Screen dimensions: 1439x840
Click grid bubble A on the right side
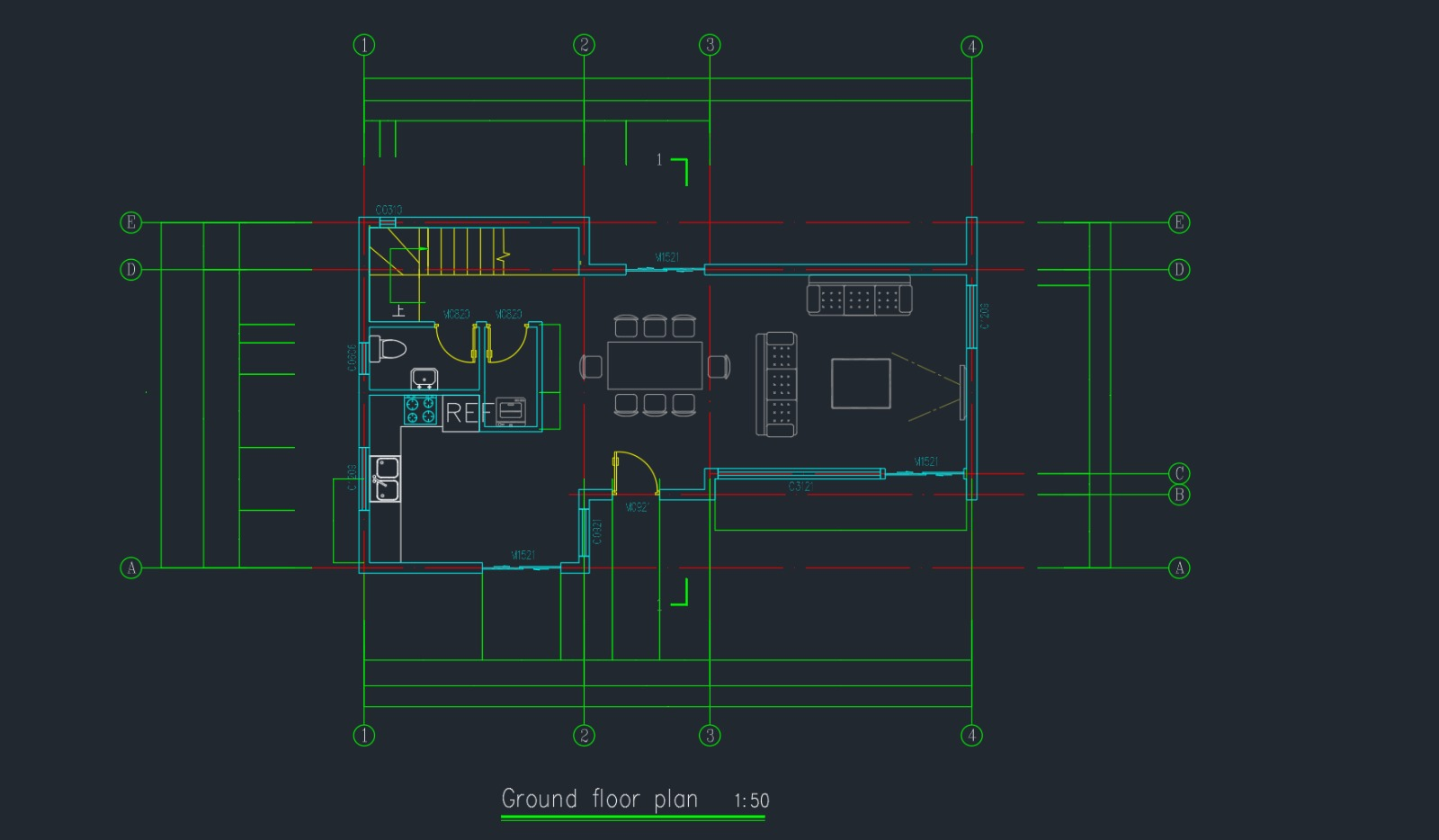(x=1179, y=567)
